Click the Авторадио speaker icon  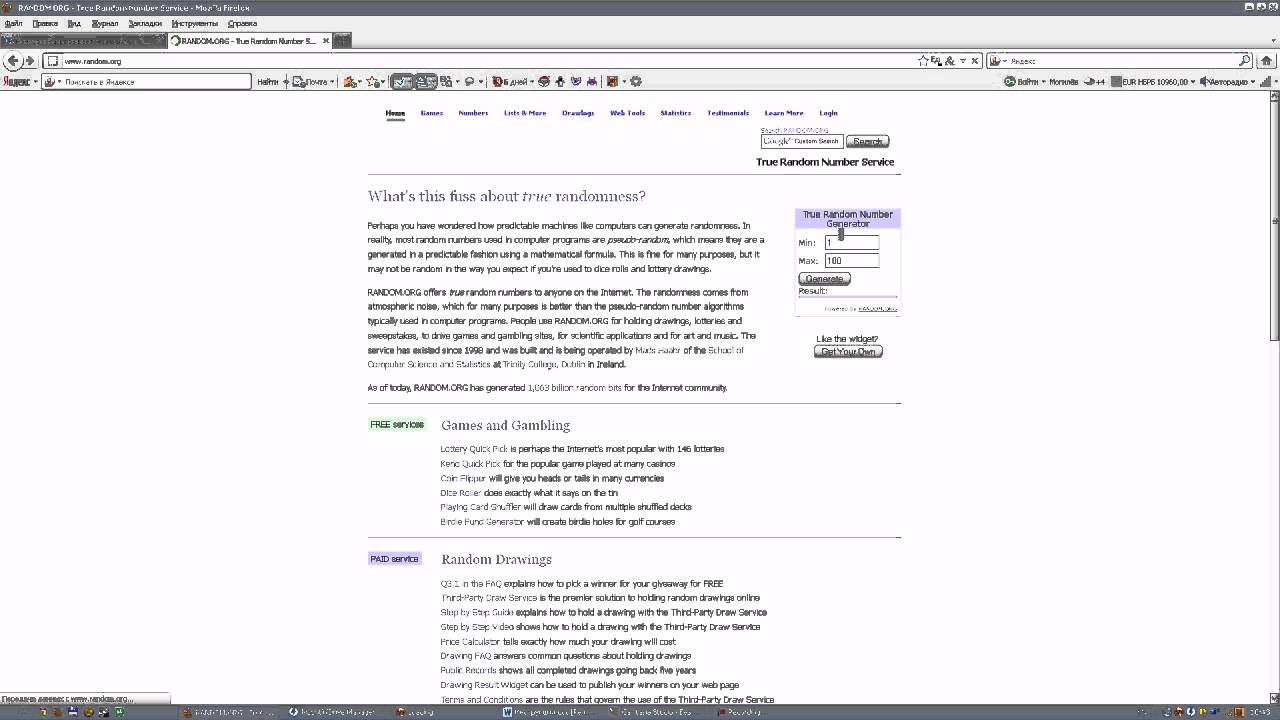[x=1206, y=82]
